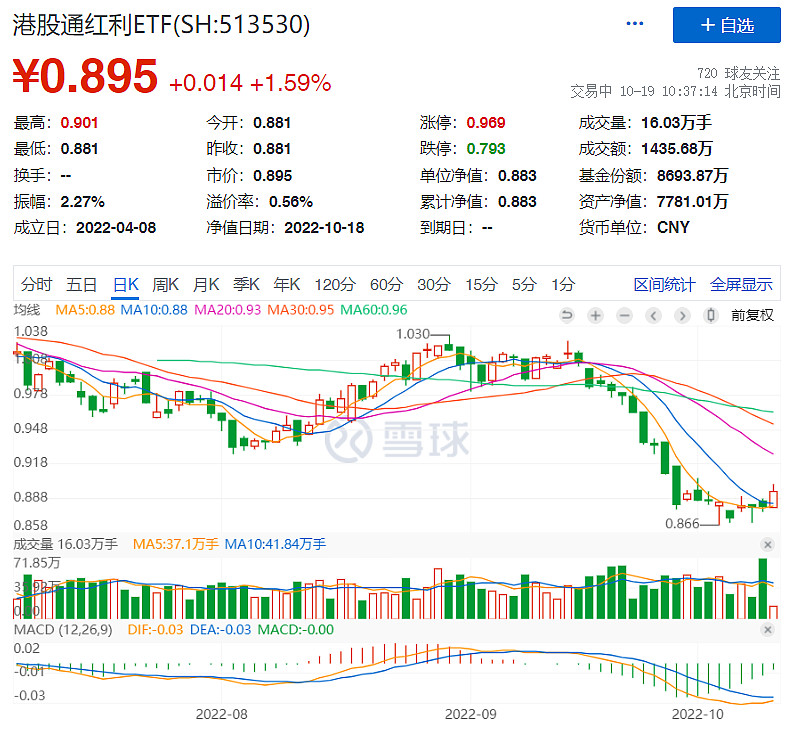
Task: Select the 日K chart tab
Action: pos(125,285)
